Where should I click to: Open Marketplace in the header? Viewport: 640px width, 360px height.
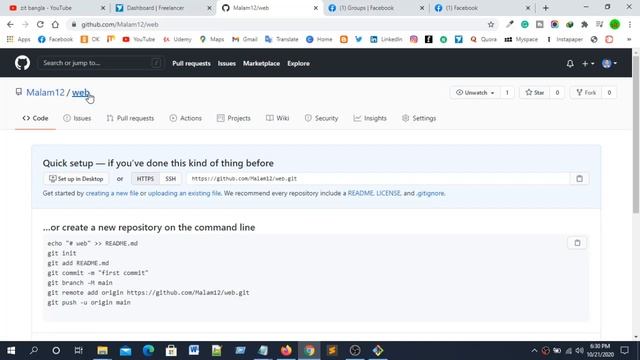[x=261, y=64]
